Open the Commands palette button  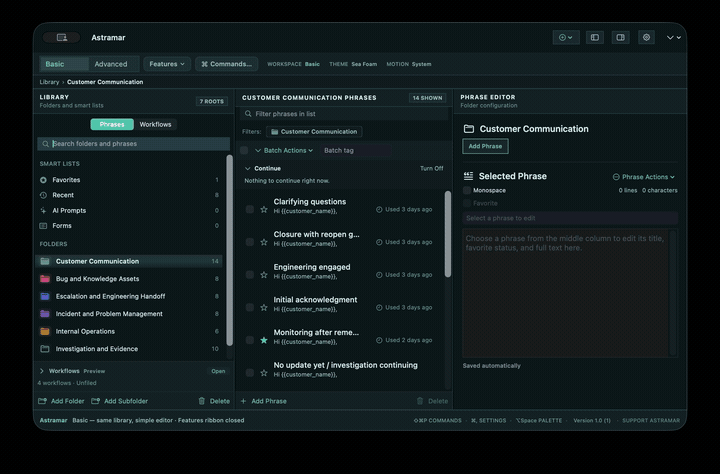(226, 64)
